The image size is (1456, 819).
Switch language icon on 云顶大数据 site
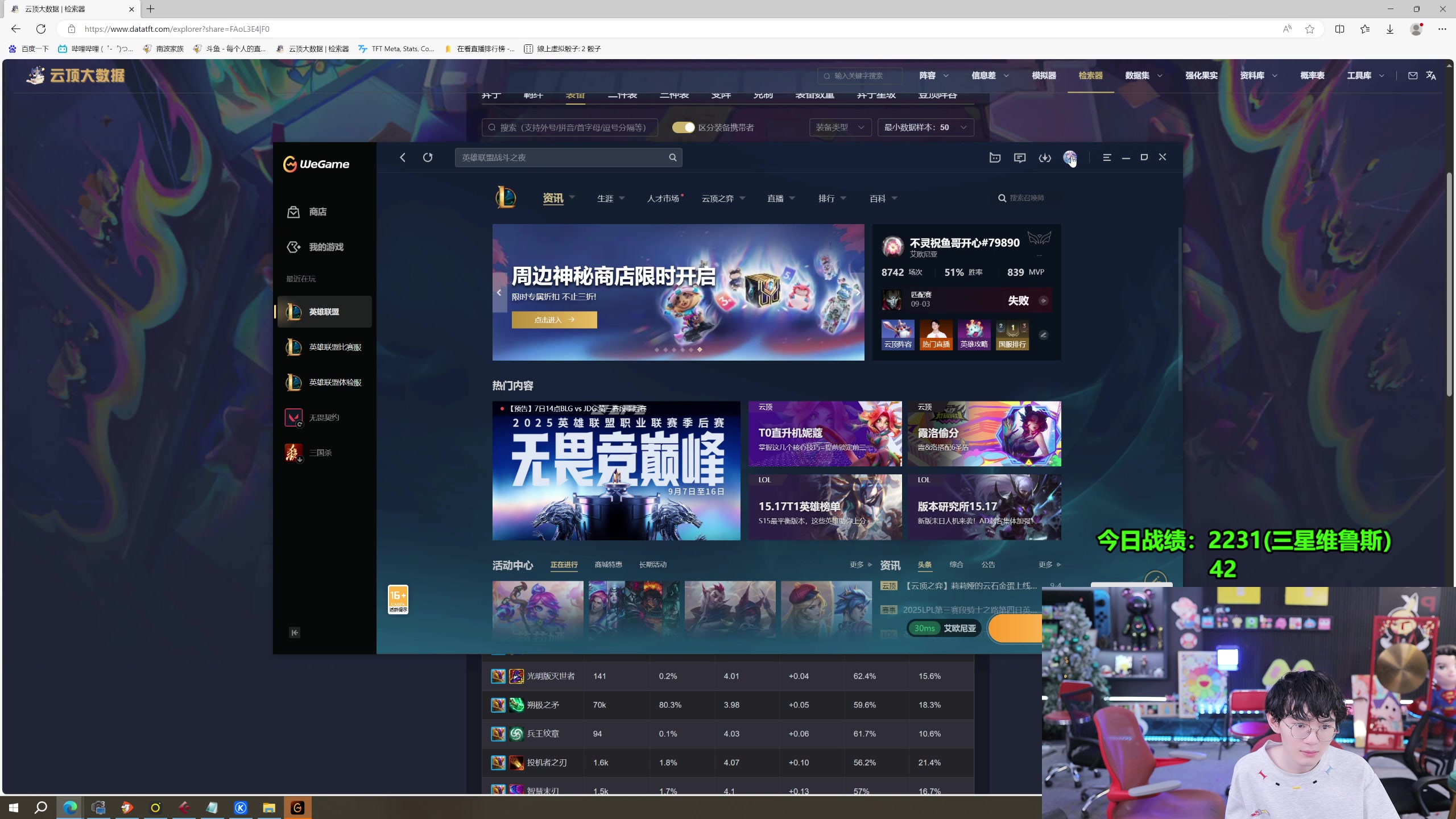tap(1431, 75)
